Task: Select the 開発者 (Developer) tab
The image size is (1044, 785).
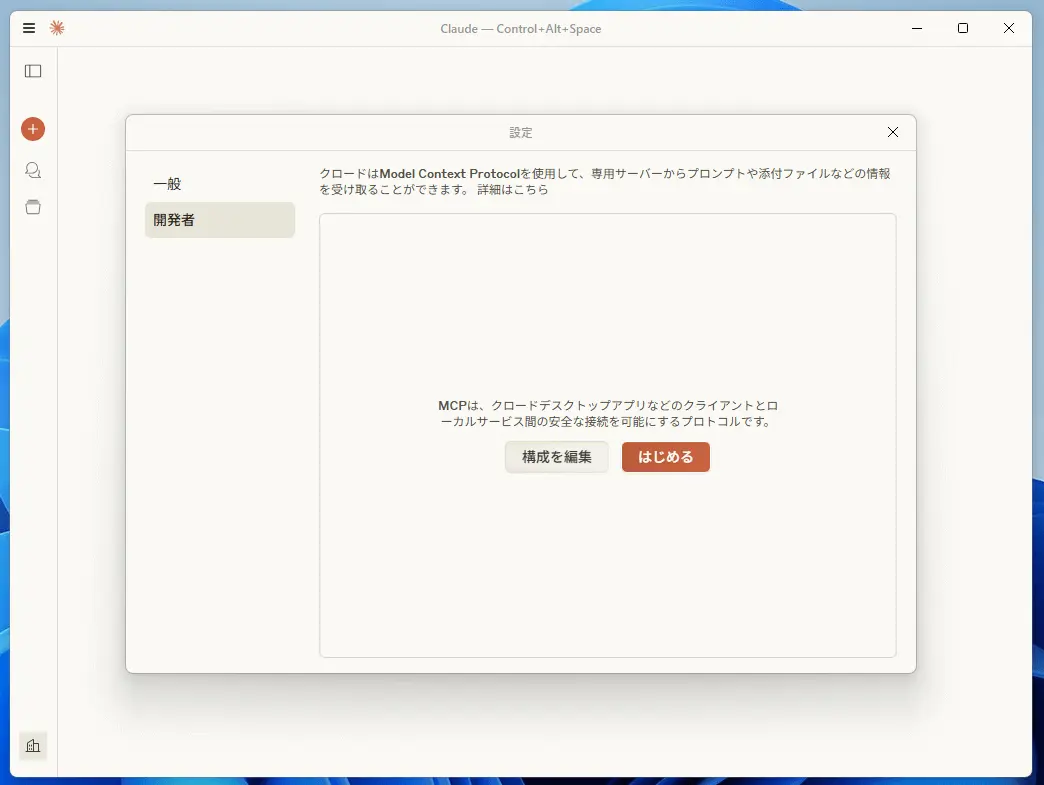Action: (219, 219)
